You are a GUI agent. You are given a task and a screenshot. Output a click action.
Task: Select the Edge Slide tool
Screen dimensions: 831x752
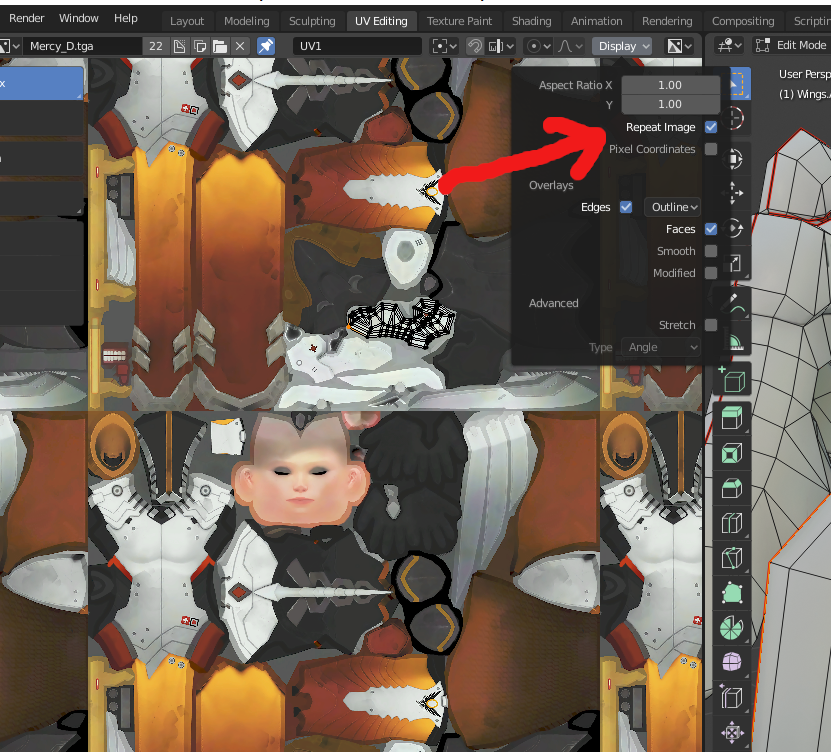(732, 697)
